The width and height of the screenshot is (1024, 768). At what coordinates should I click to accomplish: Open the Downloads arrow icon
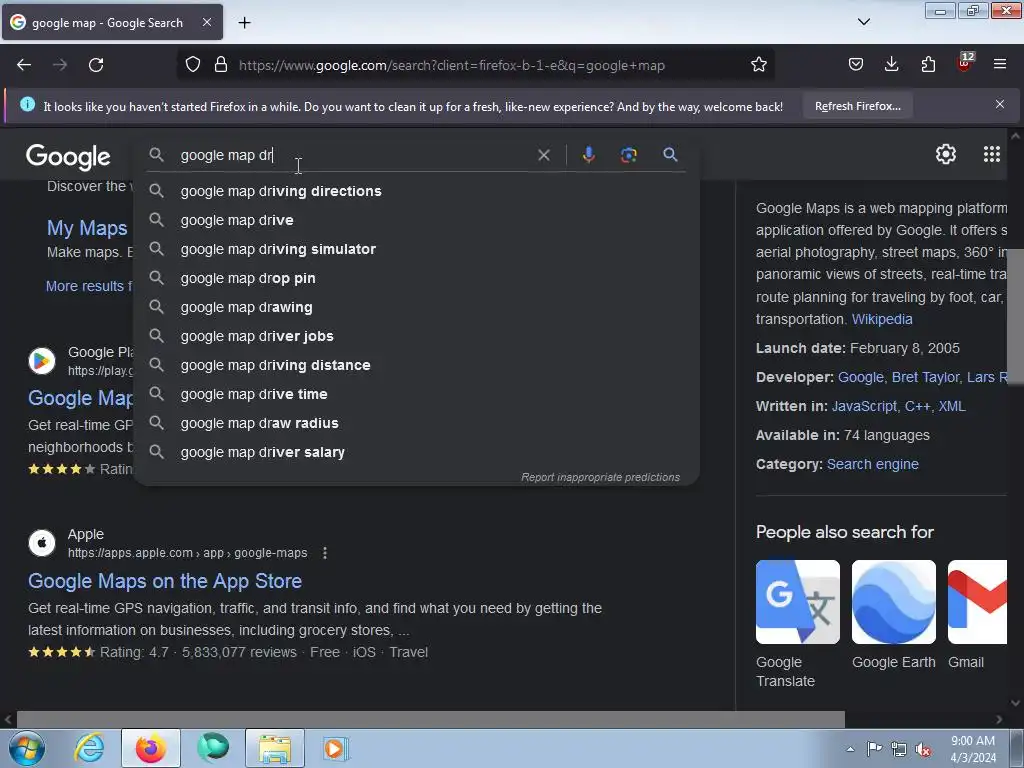[x=891, y=65]
